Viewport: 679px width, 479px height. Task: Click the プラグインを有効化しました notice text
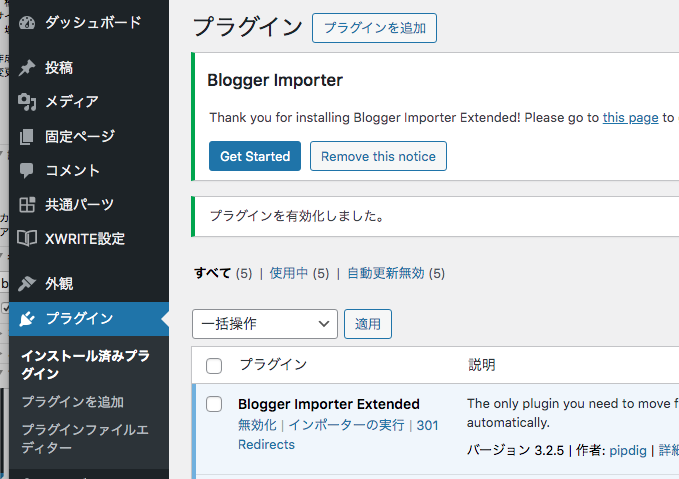(x=297, y=216)
